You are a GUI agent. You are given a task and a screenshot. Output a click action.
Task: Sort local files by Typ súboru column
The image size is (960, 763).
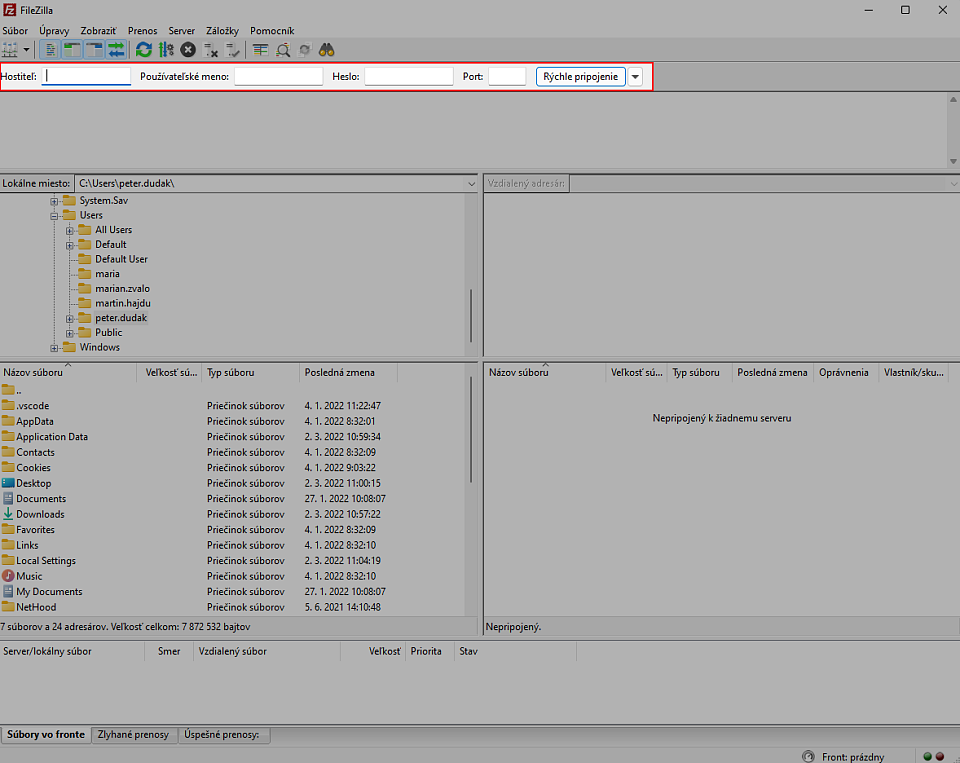[x=250, y=372]
